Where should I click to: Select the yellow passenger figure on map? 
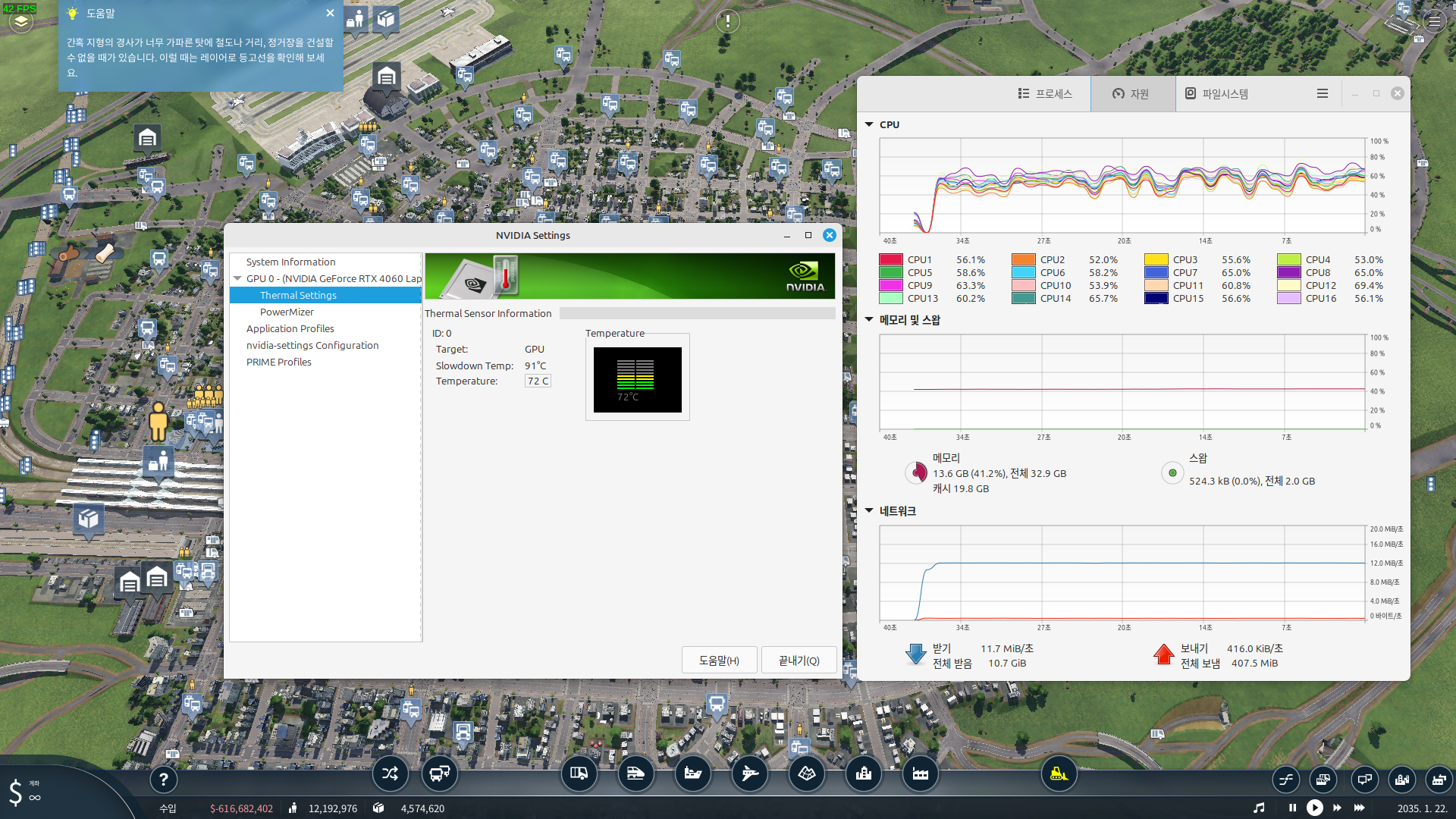[158, 421]
